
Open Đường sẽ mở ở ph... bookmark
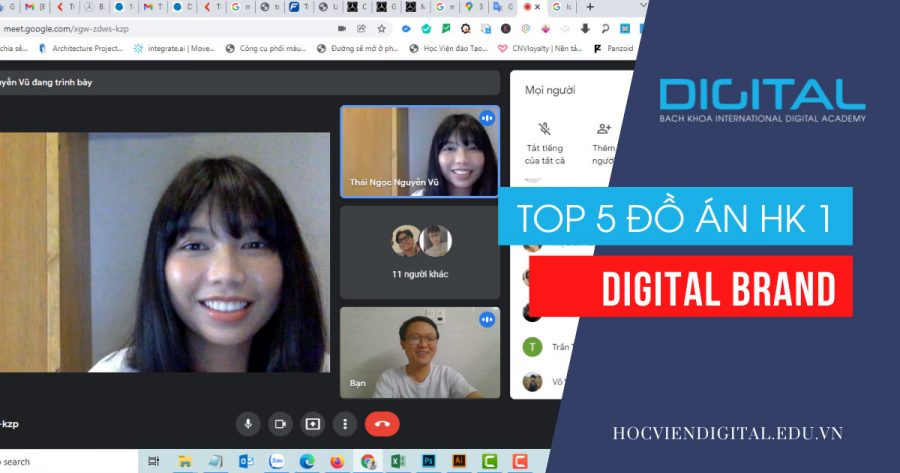click(358, 49)
